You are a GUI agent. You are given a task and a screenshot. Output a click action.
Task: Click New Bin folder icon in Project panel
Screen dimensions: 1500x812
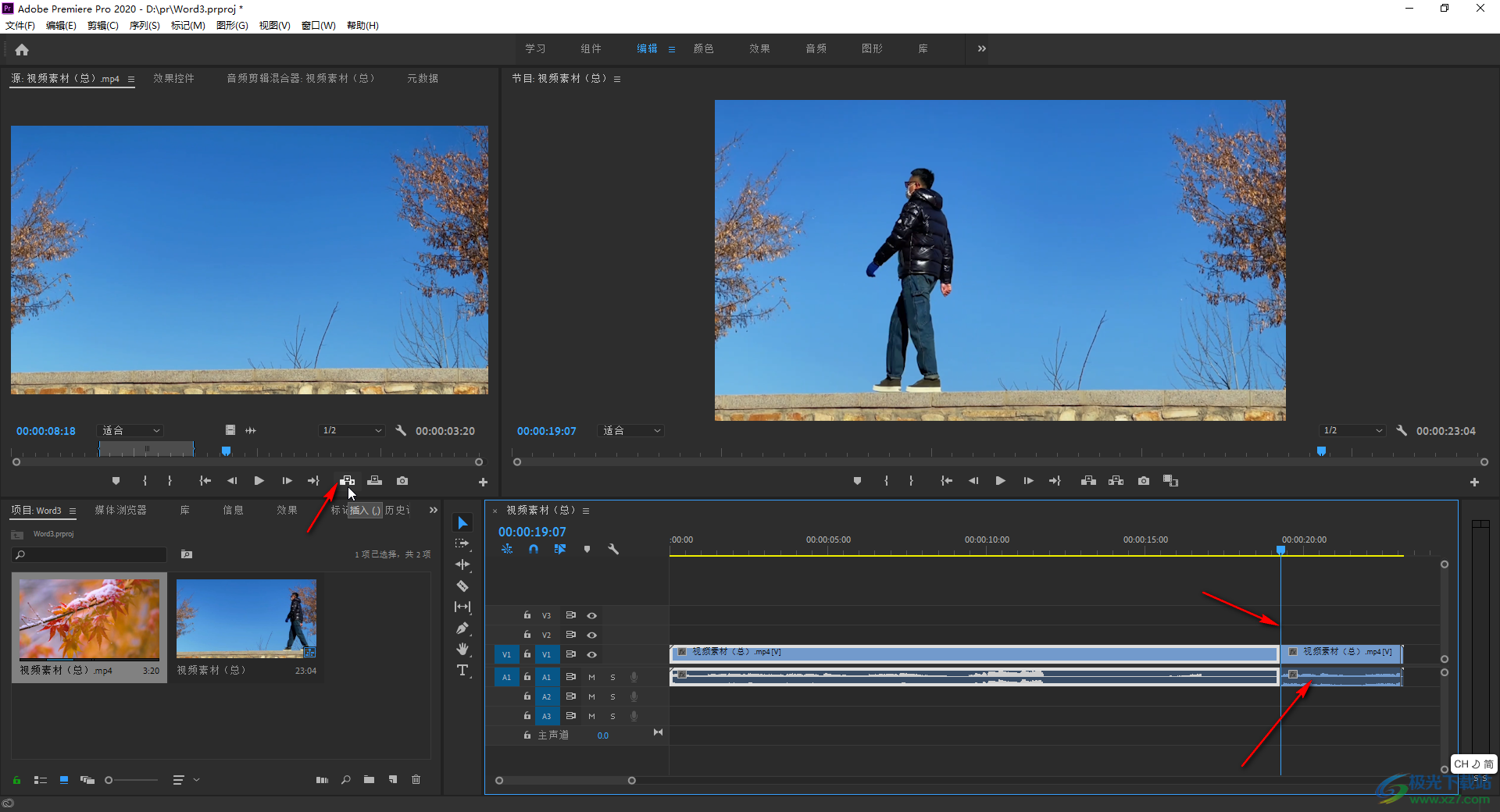369,779
